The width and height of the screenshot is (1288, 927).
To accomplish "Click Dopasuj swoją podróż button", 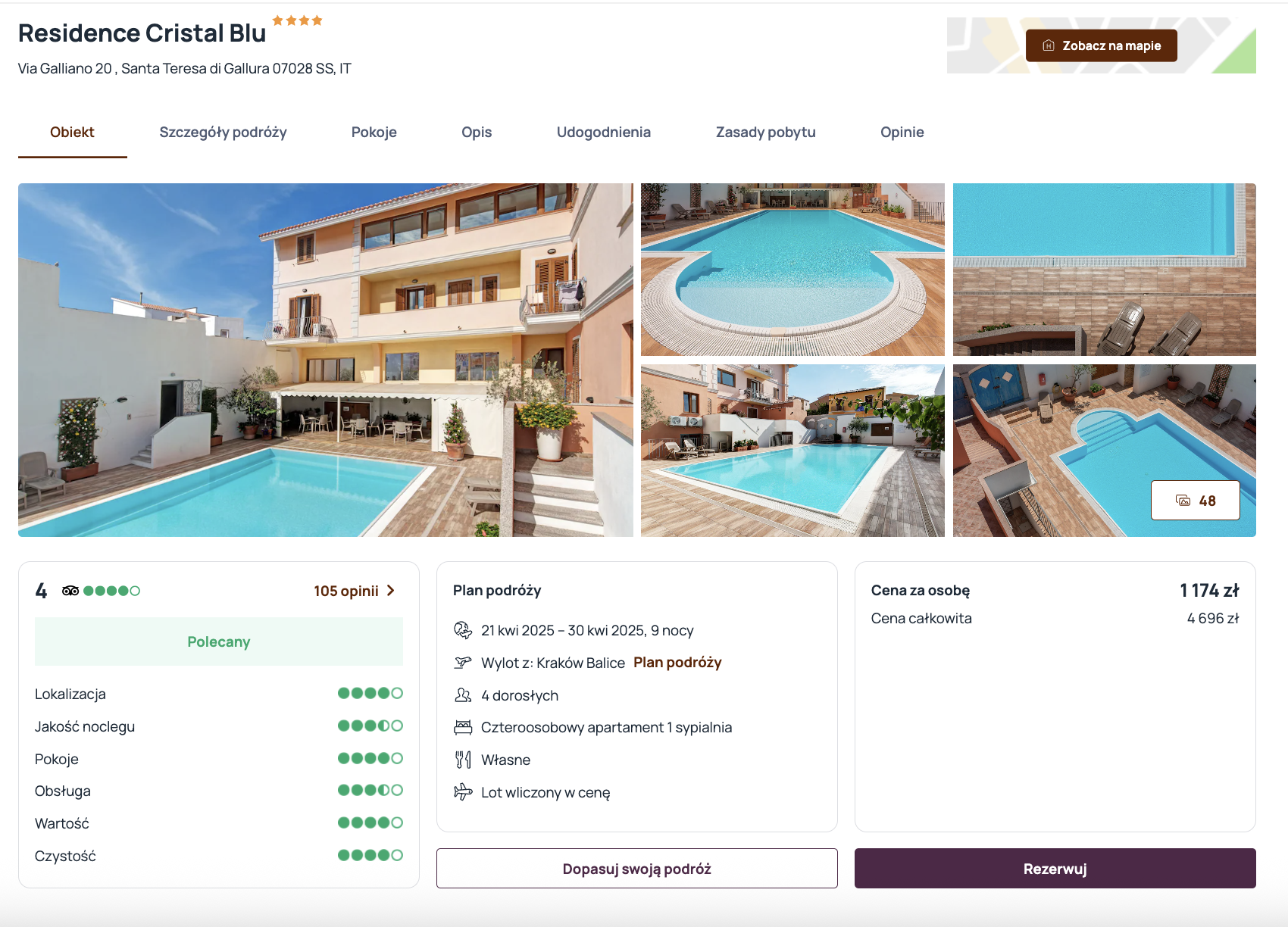I will (x=637, y=869).
